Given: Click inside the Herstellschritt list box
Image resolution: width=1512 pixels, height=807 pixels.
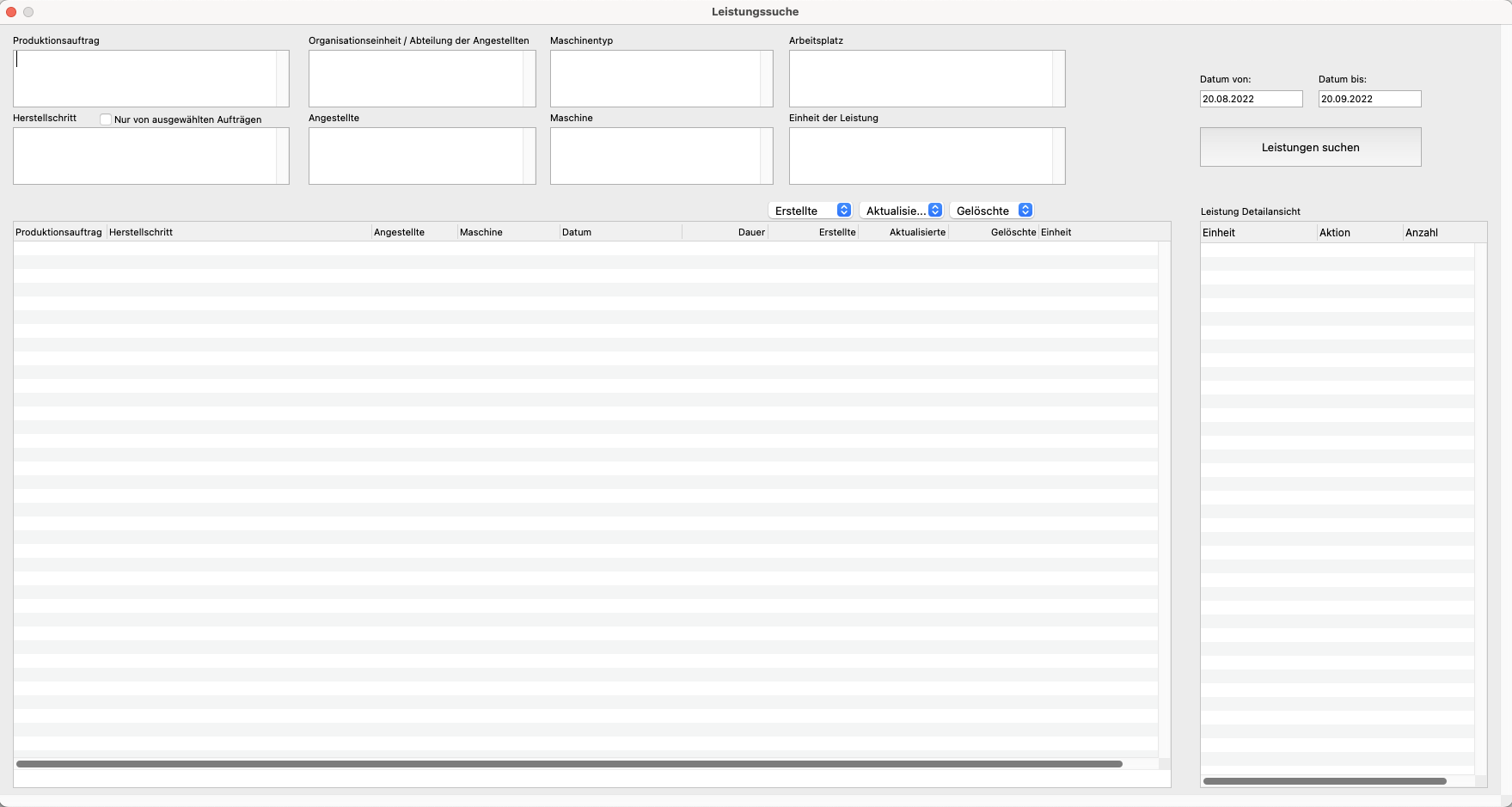Looking at the screenshot, I should [144, 156].
